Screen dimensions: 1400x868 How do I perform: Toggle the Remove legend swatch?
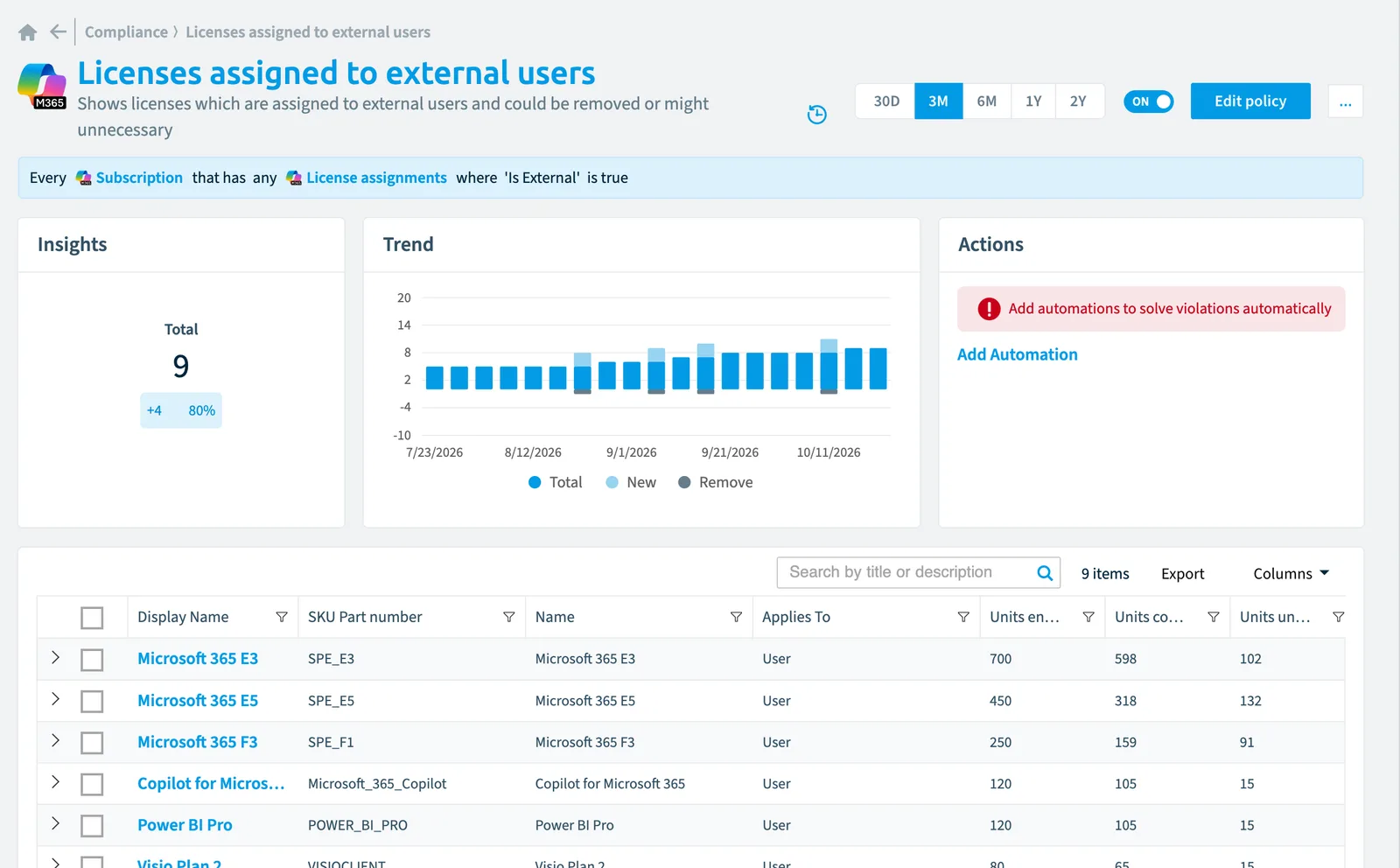684,482
